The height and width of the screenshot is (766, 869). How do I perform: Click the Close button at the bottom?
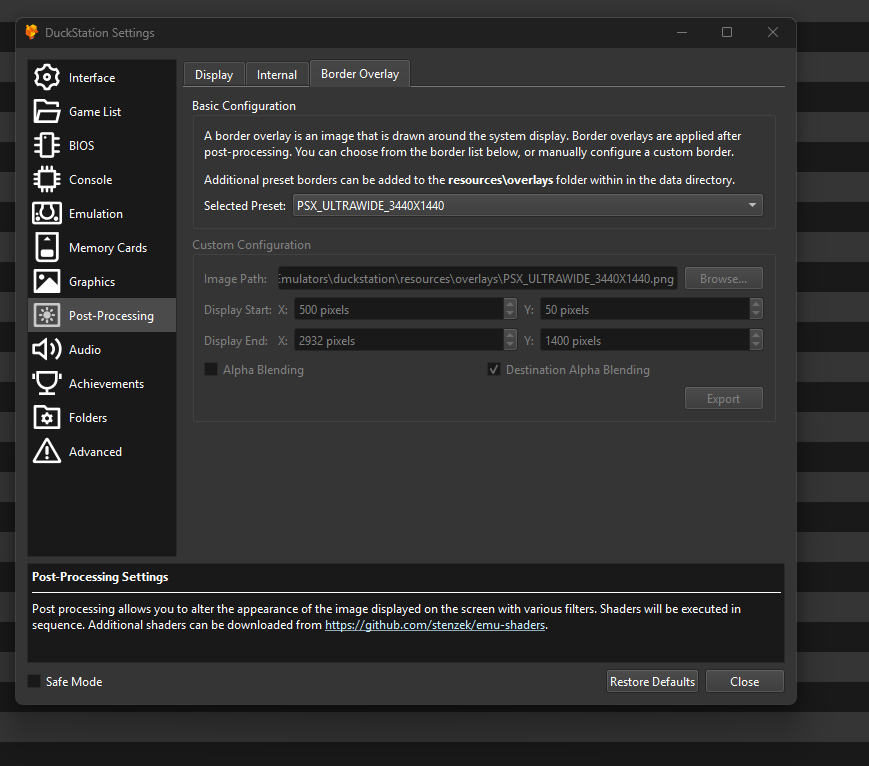coord(744,681)
